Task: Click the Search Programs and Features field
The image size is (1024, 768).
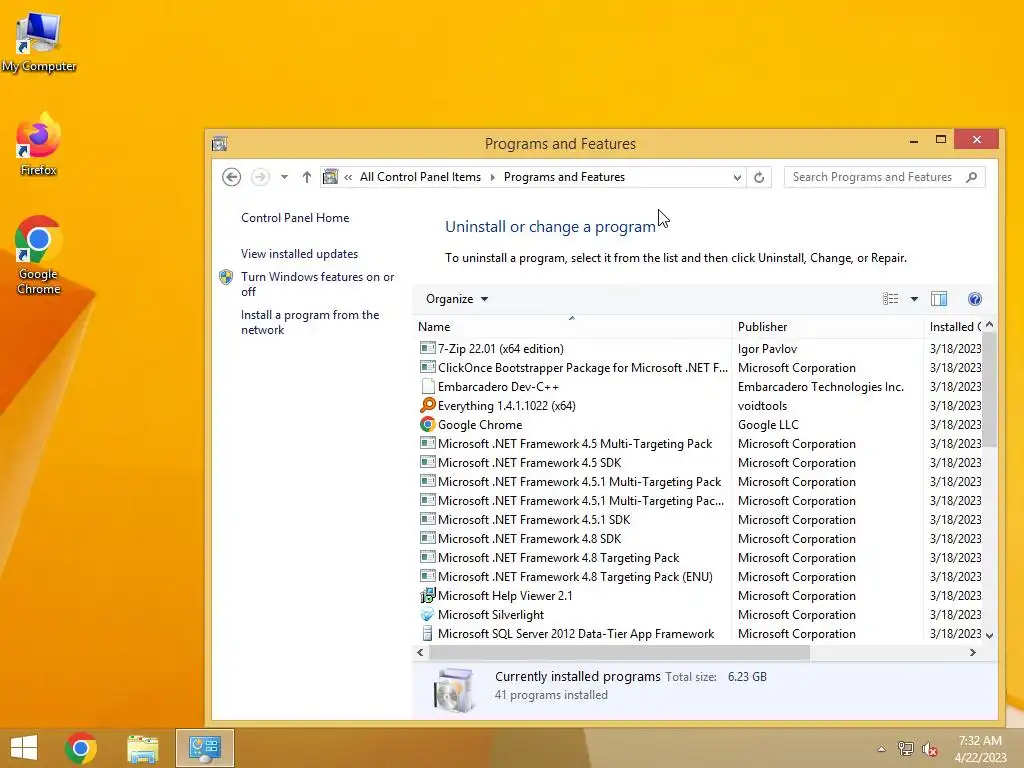Action: pos(884,177)
